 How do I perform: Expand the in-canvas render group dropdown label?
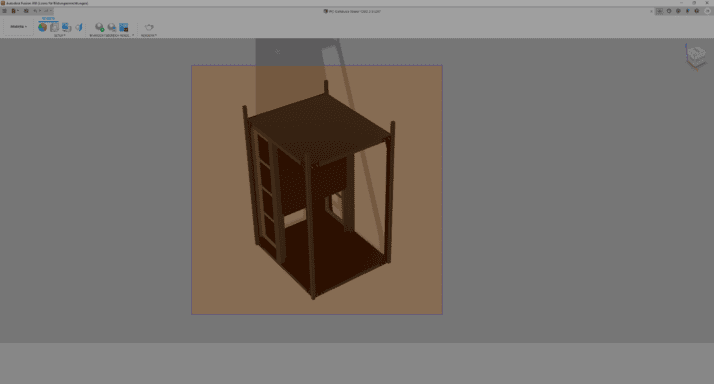tap(112, 35)
